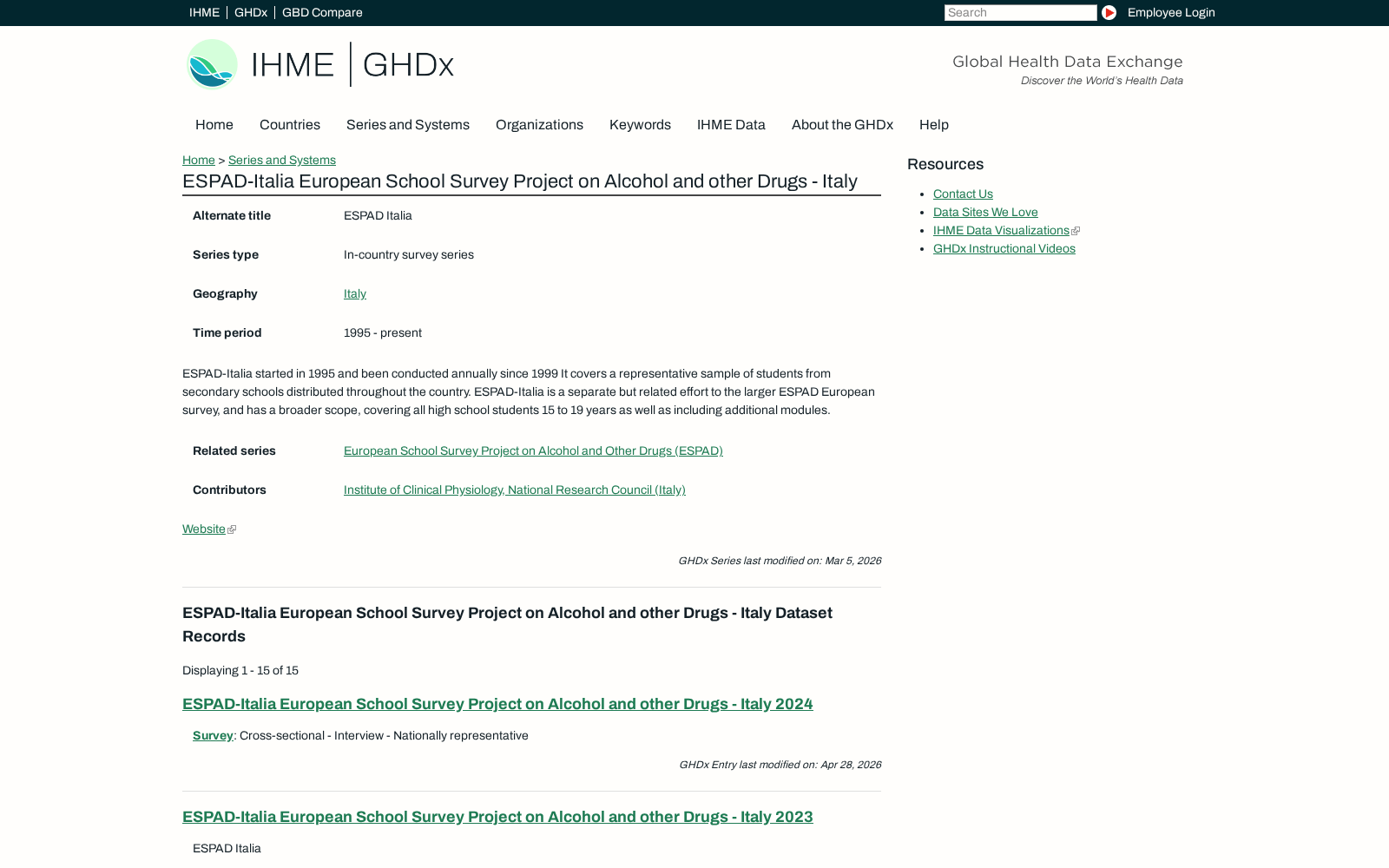Open GBD Compare in top bar
The width and height of the screenshot is (1389, 868).
(322, 12)
